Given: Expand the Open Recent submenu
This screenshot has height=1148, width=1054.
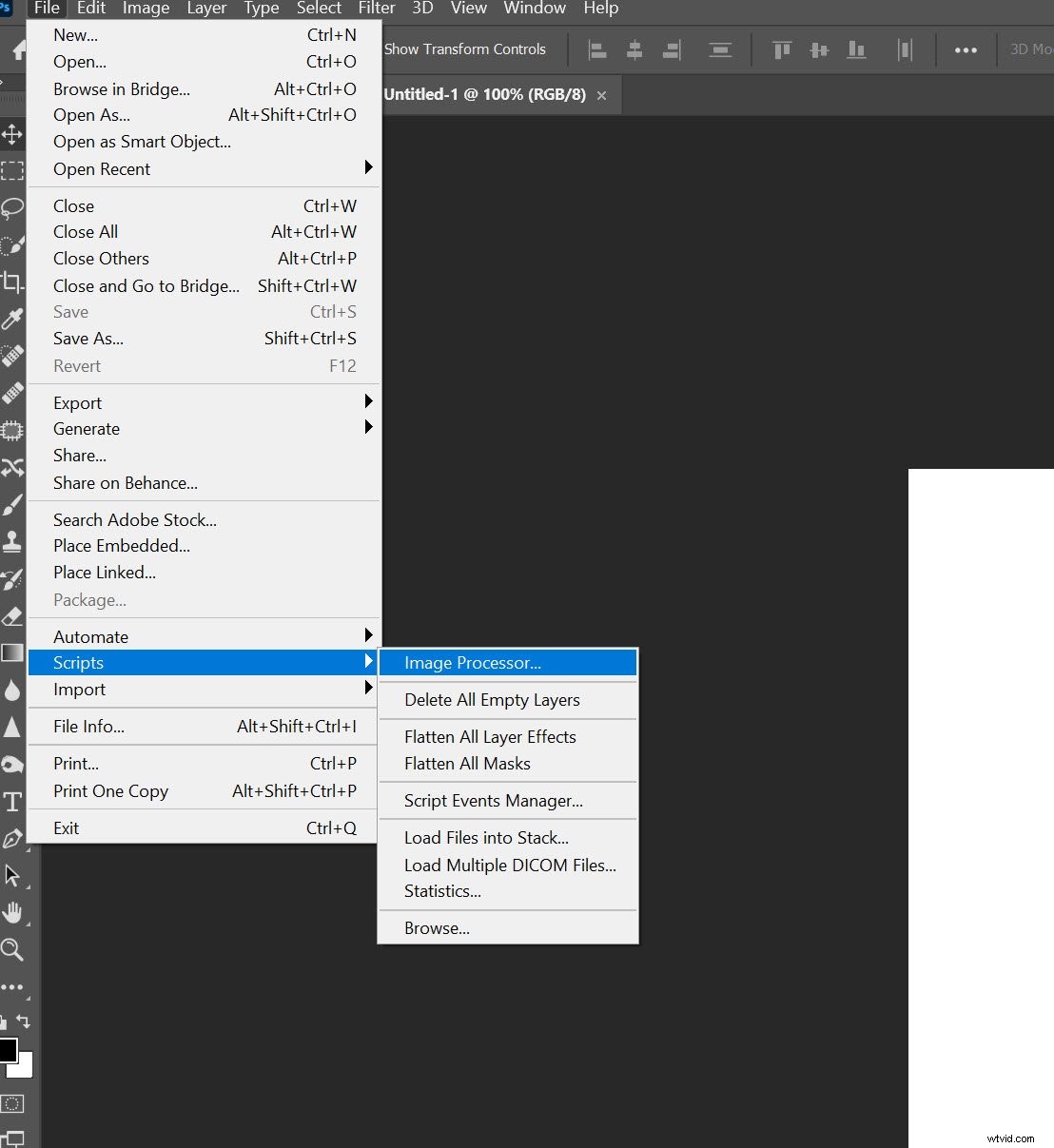Looking at the screenshot, I should click(x=102, y=169).
